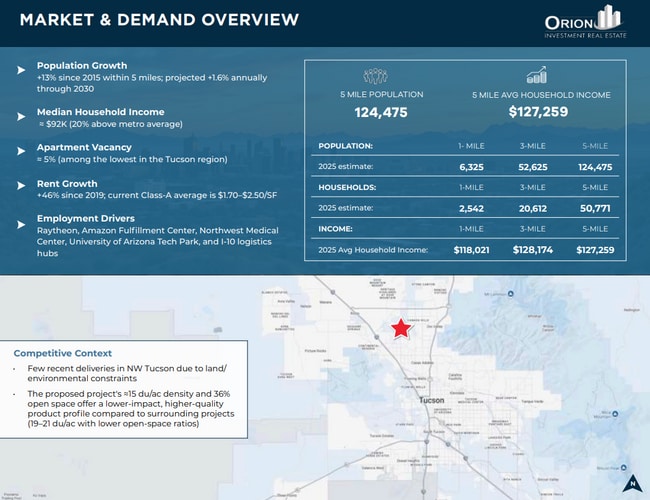Click the arrow bullet beside Population Growth
Screen dimensions: 650x500
pos(21,70)
